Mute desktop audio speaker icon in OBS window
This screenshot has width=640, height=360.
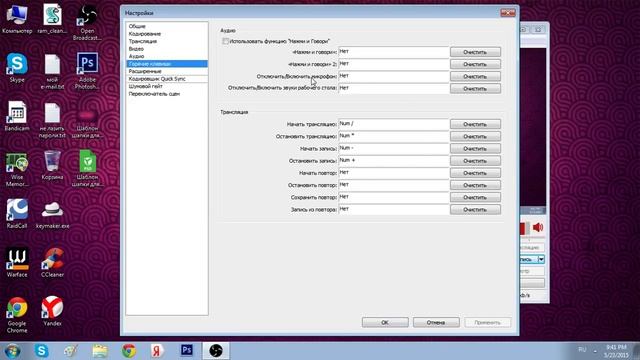538,227
